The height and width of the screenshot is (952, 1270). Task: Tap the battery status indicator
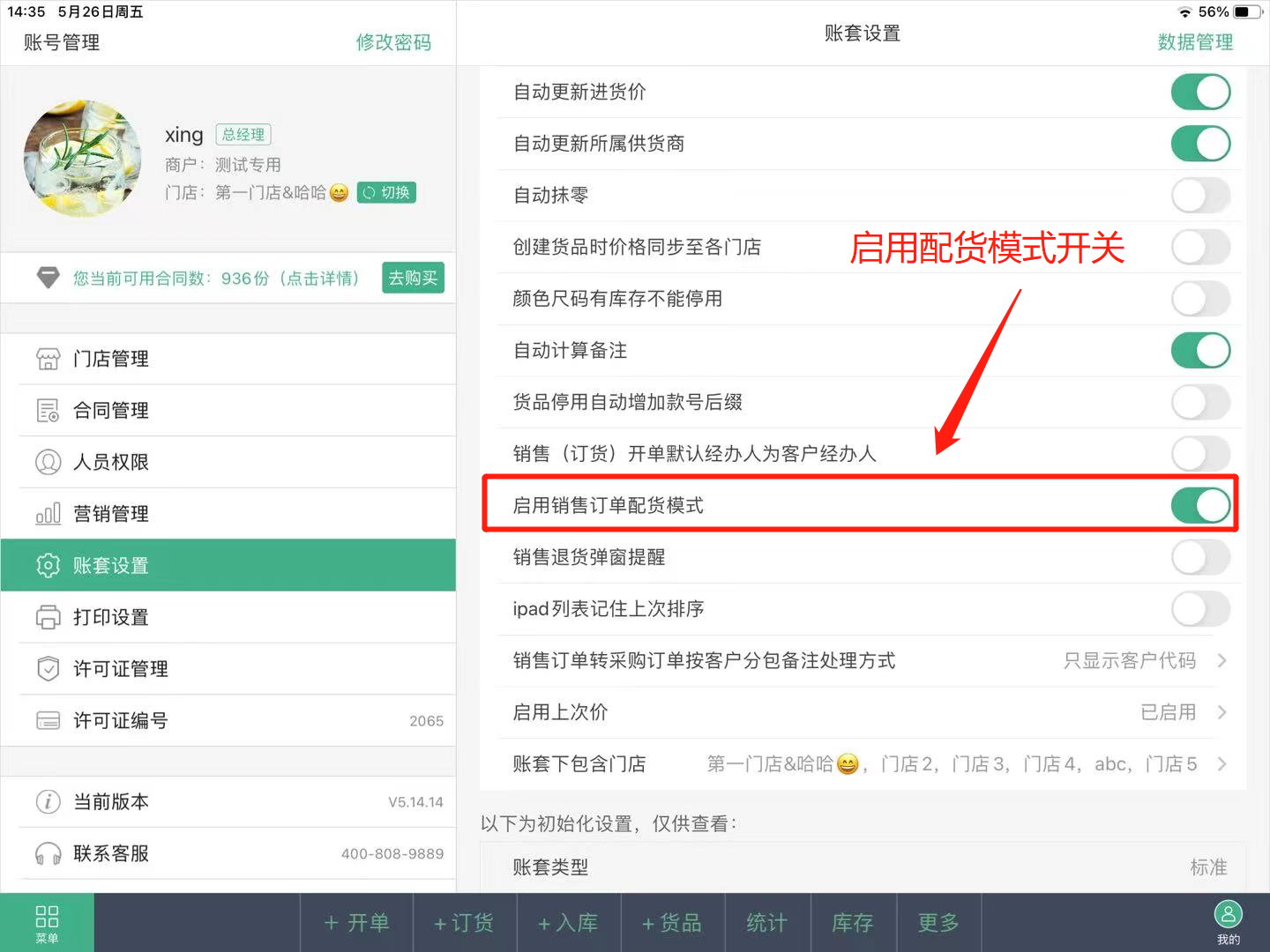point(1247,11)
